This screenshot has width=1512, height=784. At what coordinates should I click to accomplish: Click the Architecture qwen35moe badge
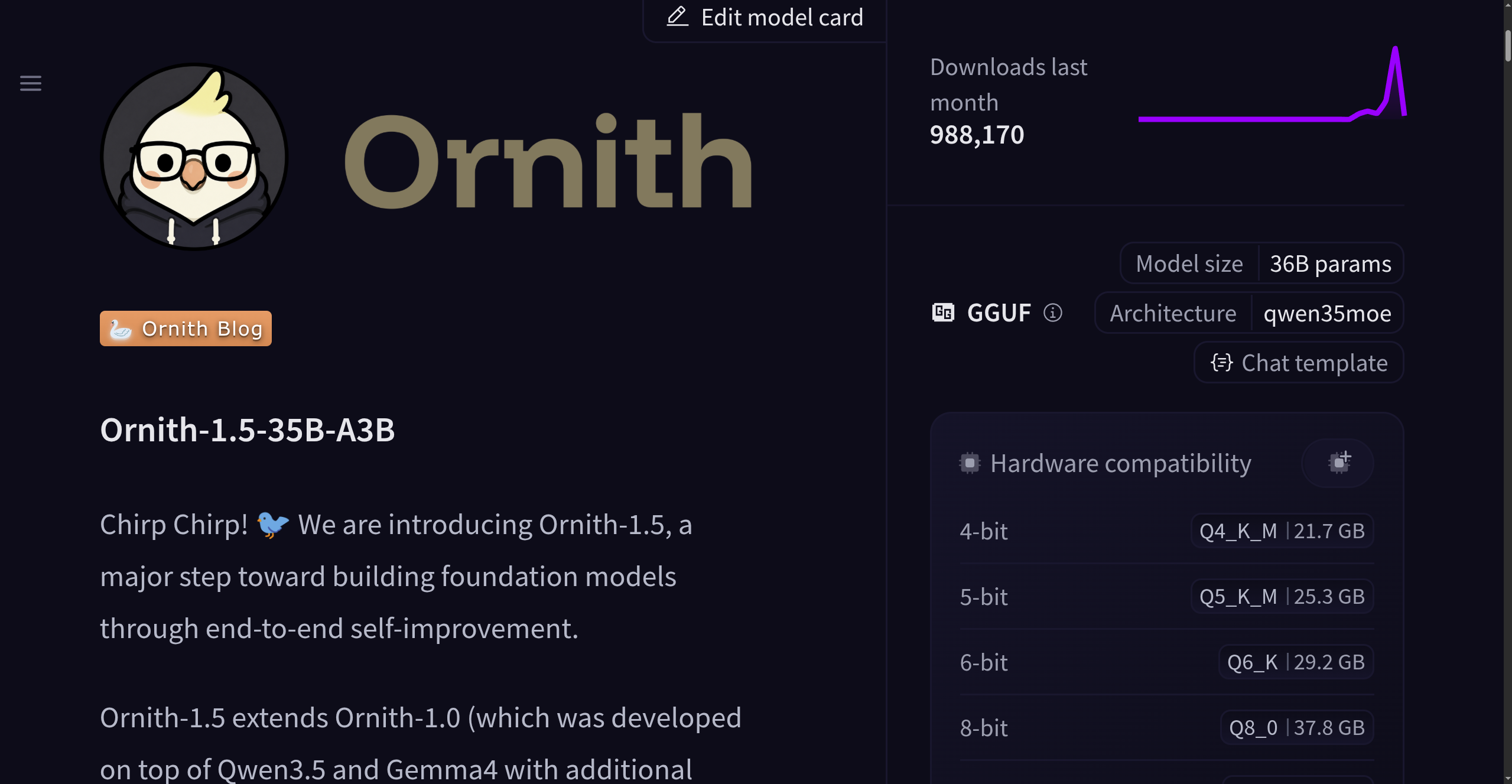1249,313
